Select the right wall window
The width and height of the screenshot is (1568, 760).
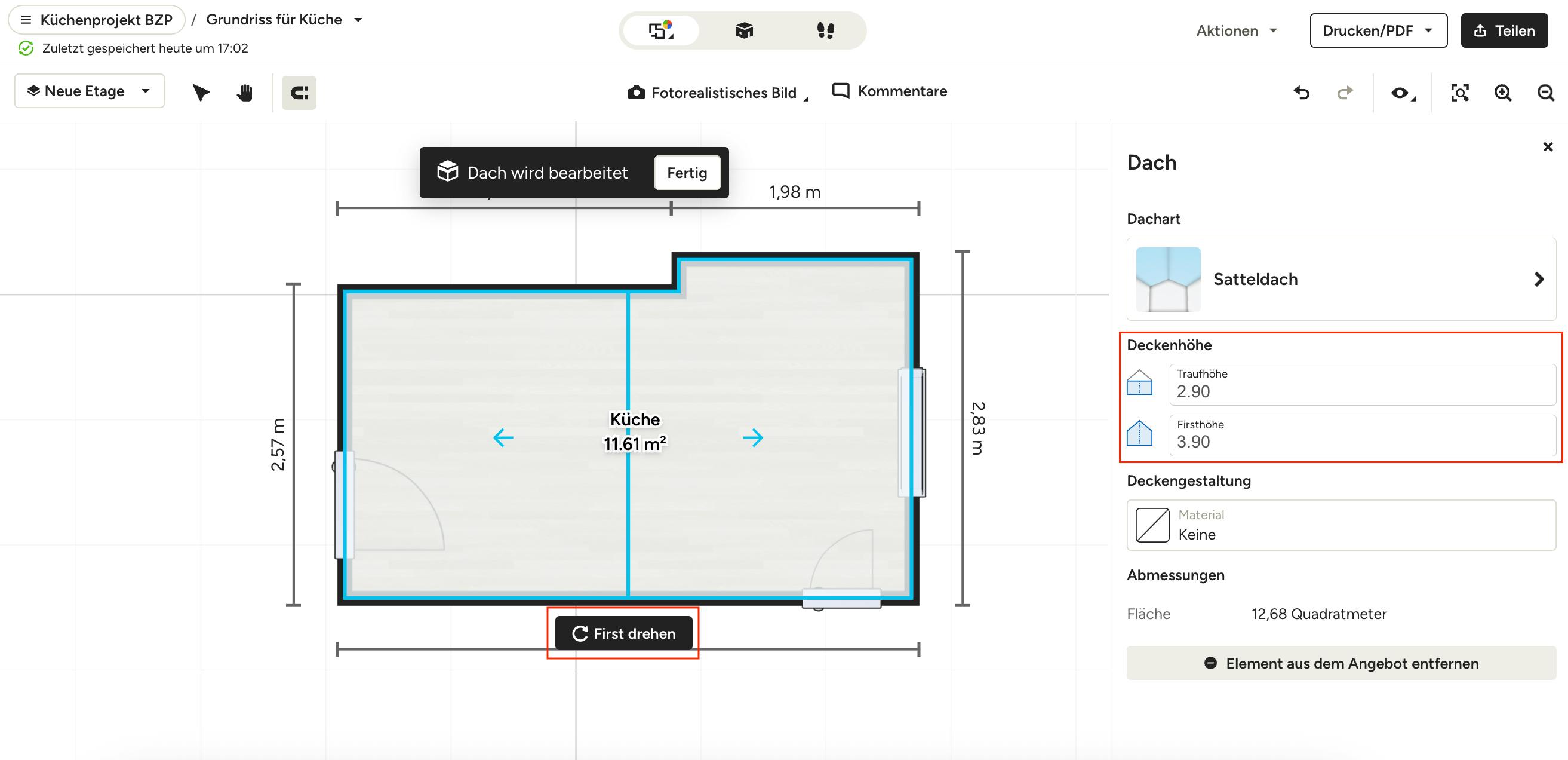pos(912,433)
